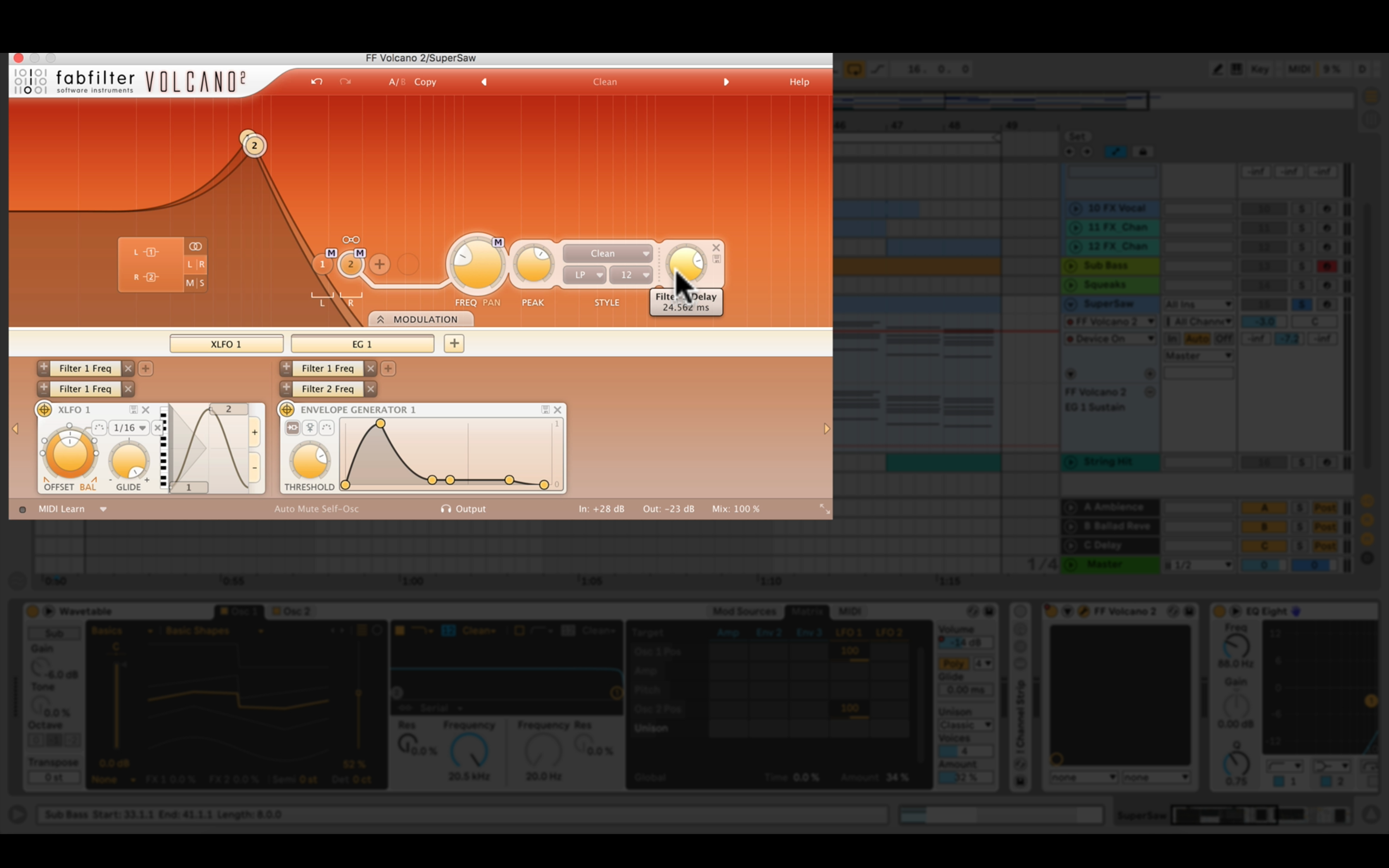The width and height of the screenshot is (1389, 868).
Task: Select M|S routing mode
Action: [x=195, y=283]
